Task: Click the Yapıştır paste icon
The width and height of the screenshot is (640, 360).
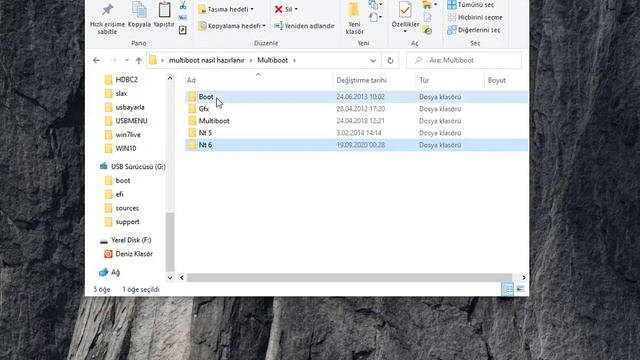Action: point(164,16)
